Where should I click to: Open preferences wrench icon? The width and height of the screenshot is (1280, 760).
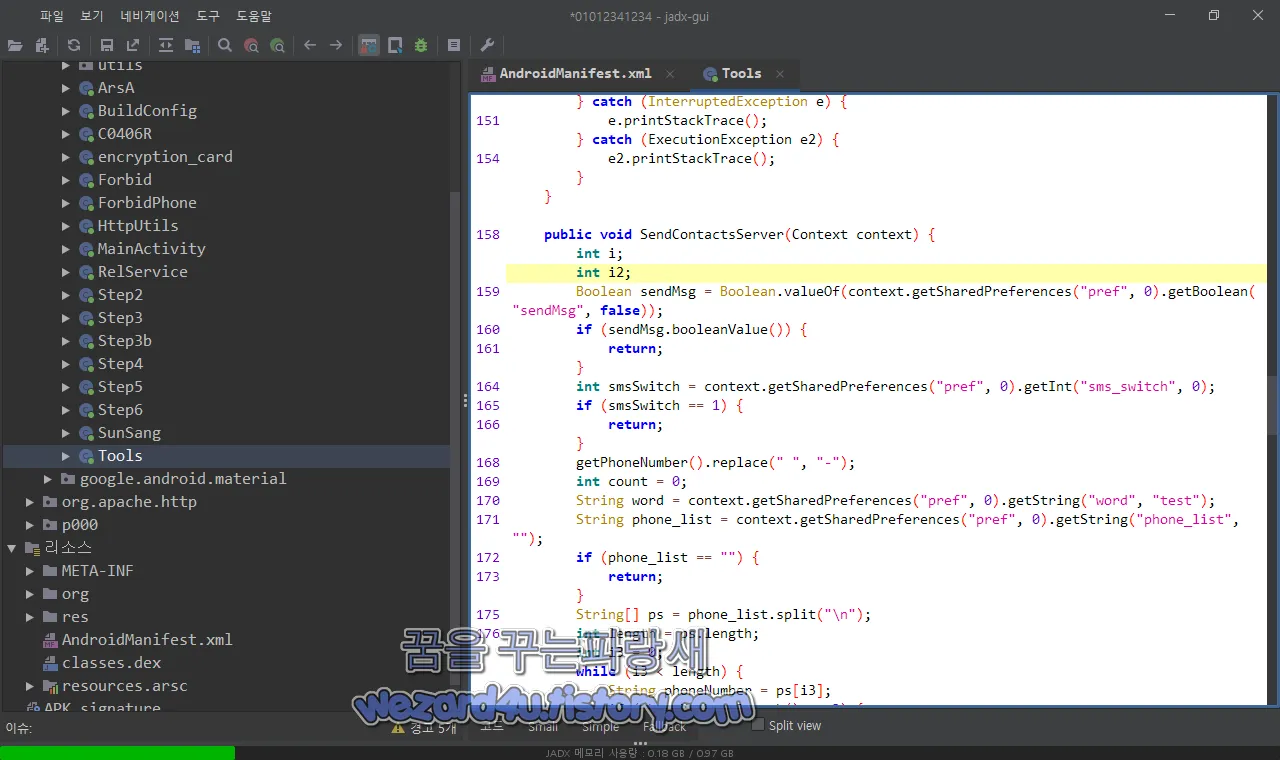(487, 45)
